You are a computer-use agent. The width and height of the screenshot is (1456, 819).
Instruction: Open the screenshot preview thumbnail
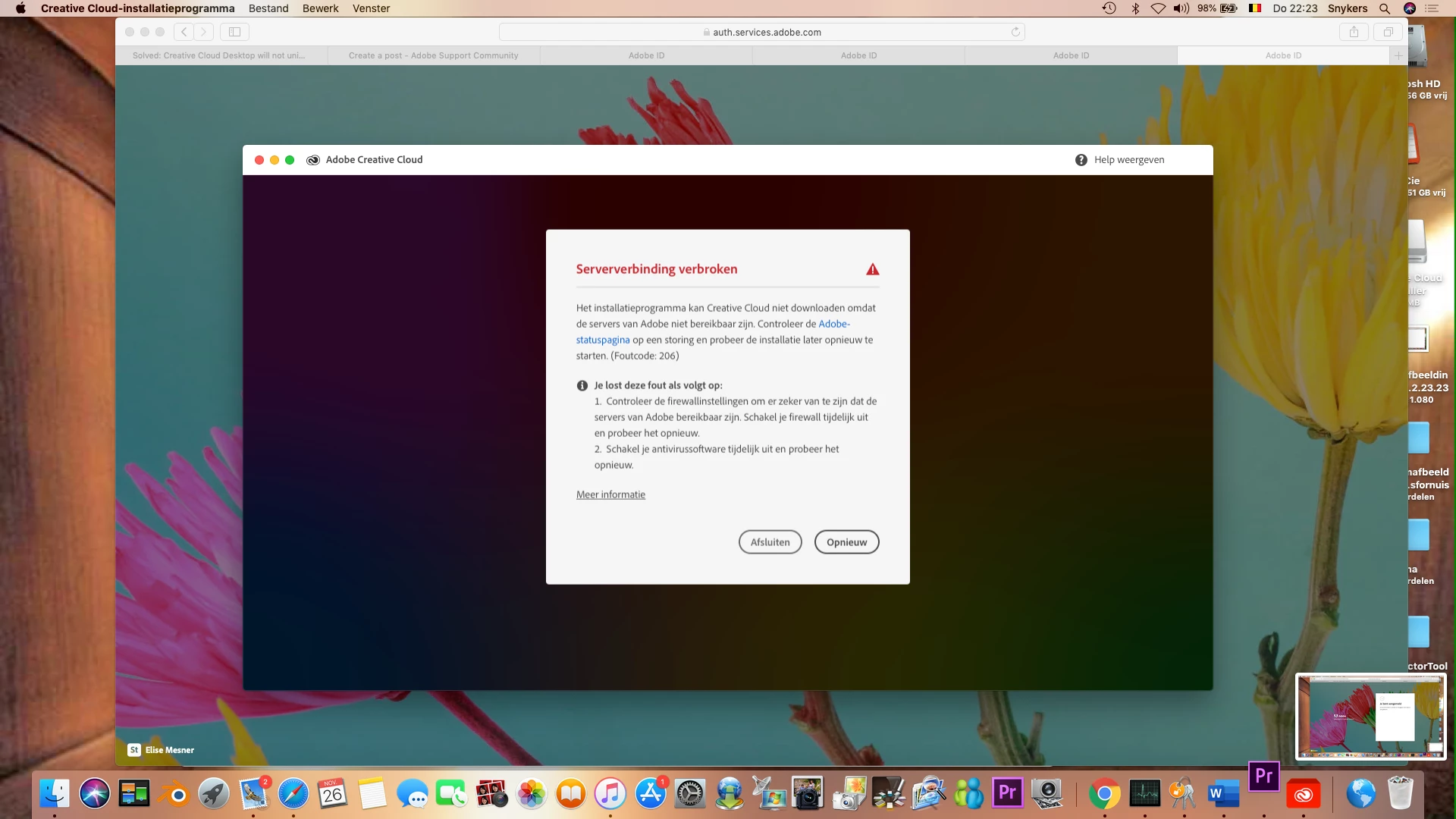[x=1371, y=717]
